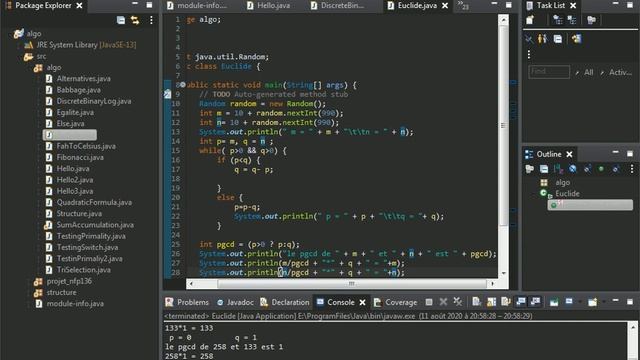Screen dimensions: 640x360
Task: Click Task List categorized presentation icon
Action: click(x=557, y=20)
